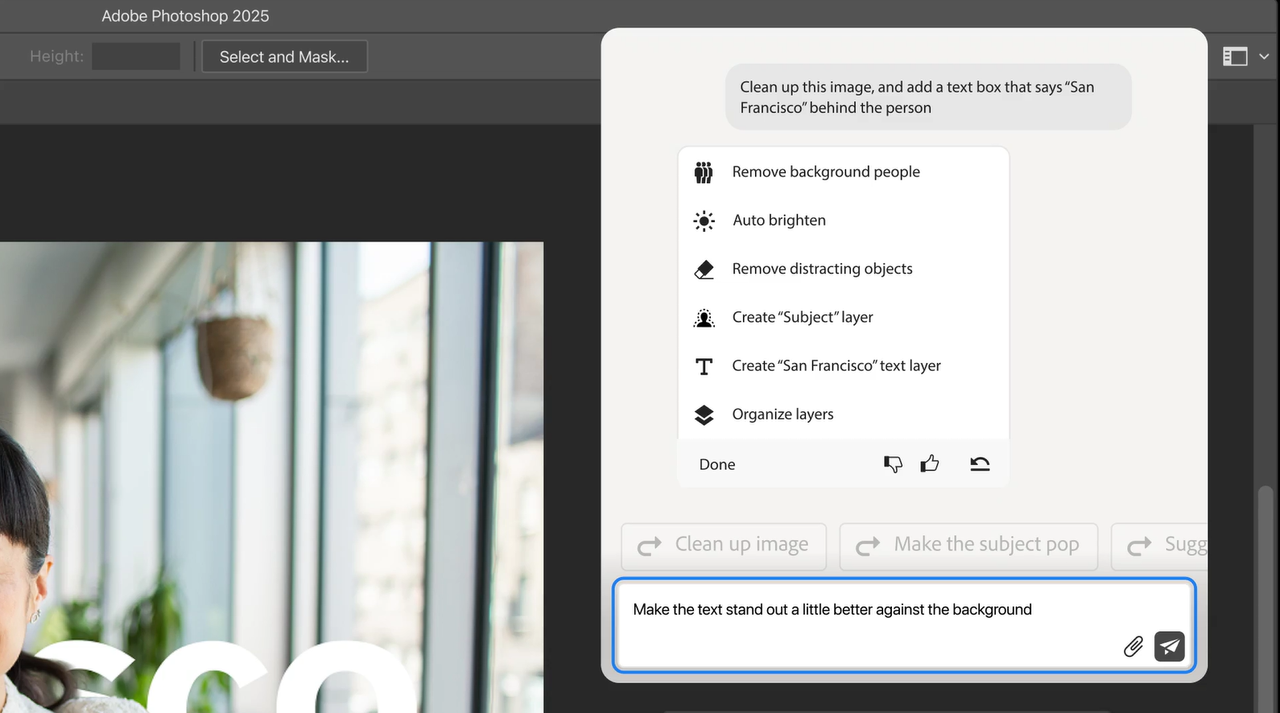
Task: Click the Remove distracting objects text
Action: (822, 269)
